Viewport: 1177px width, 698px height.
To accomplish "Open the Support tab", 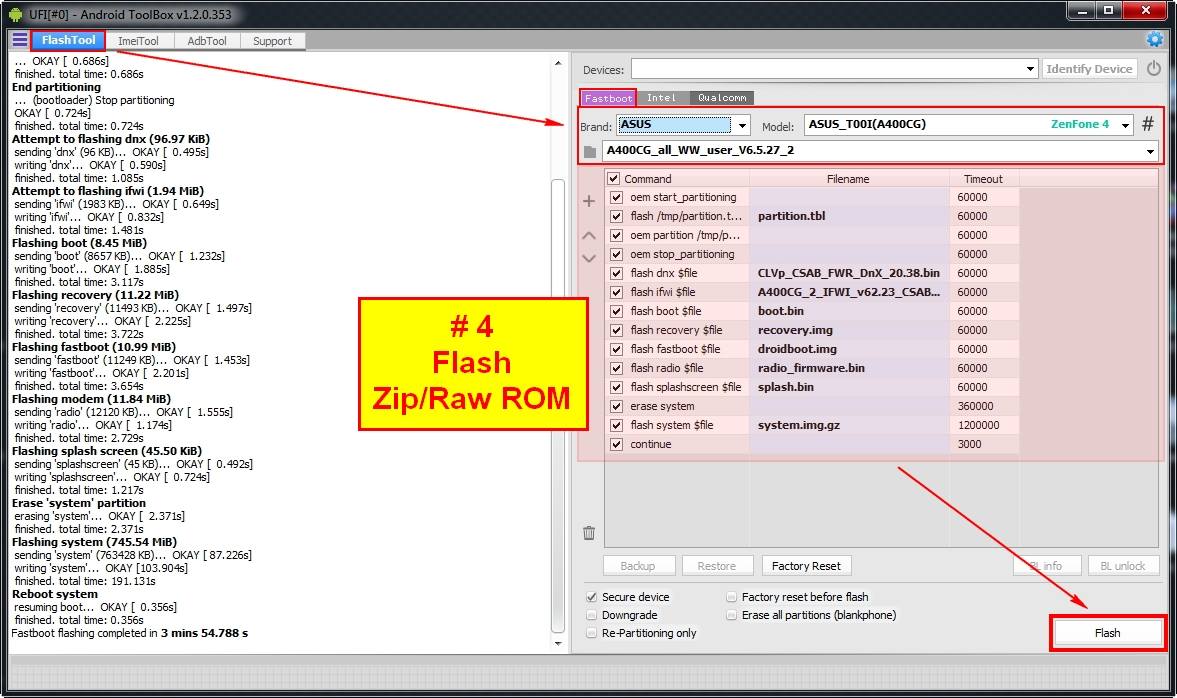I will click(x=272, y=41).
